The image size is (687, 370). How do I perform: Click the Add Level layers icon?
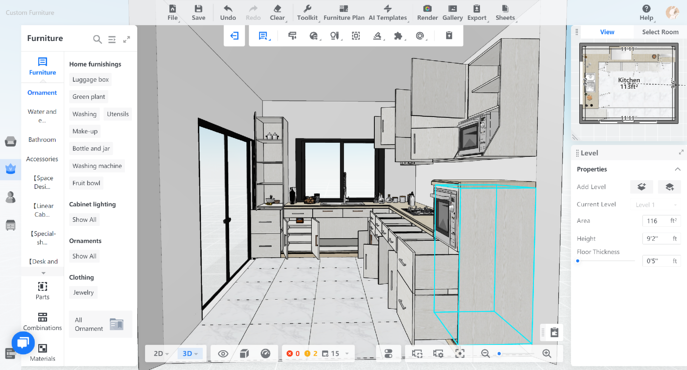click(641, 187)
